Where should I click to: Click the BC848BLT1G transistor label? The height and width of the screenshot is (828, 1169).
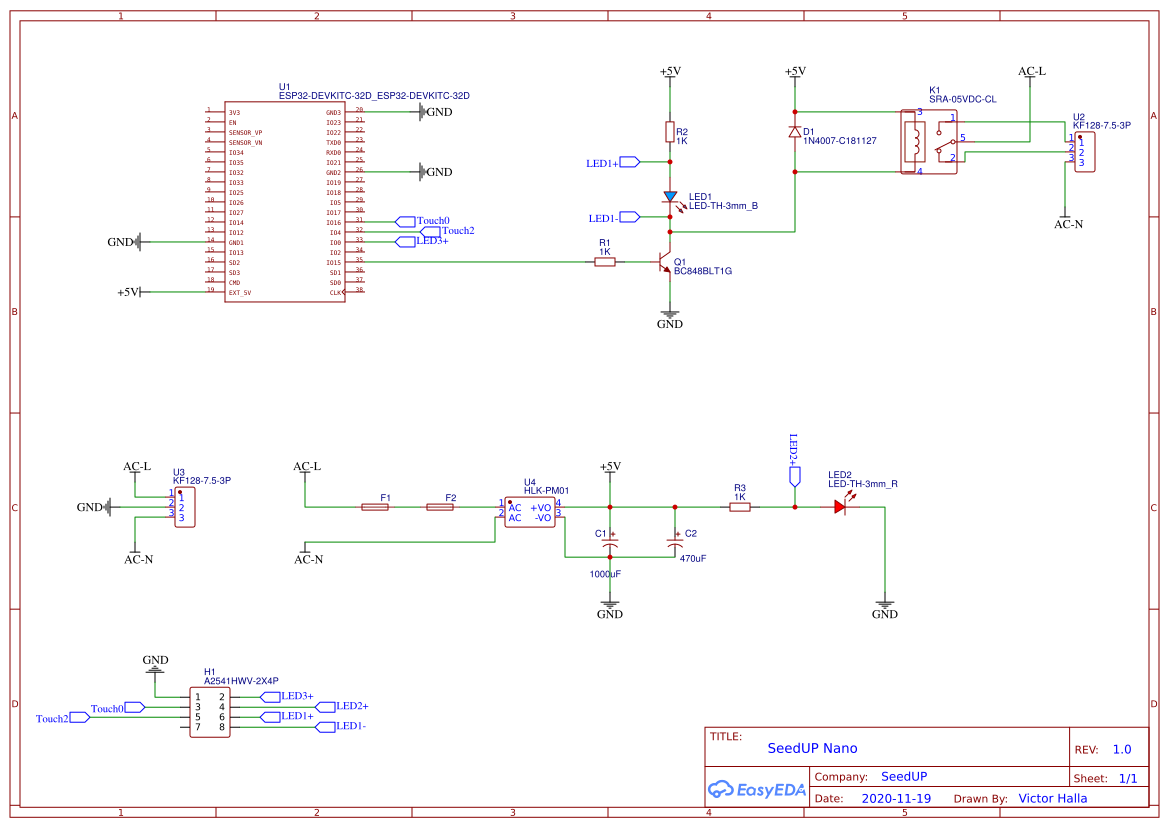[x=703, y=271]
